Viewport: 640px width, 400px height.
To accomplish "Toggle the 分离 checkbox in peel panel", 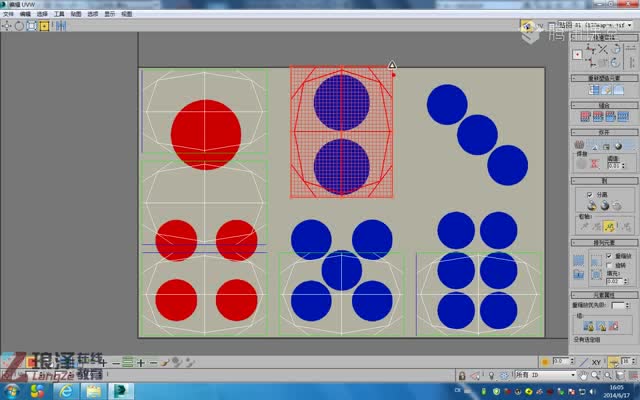I will pyautogui.click(x=590, y=195).
